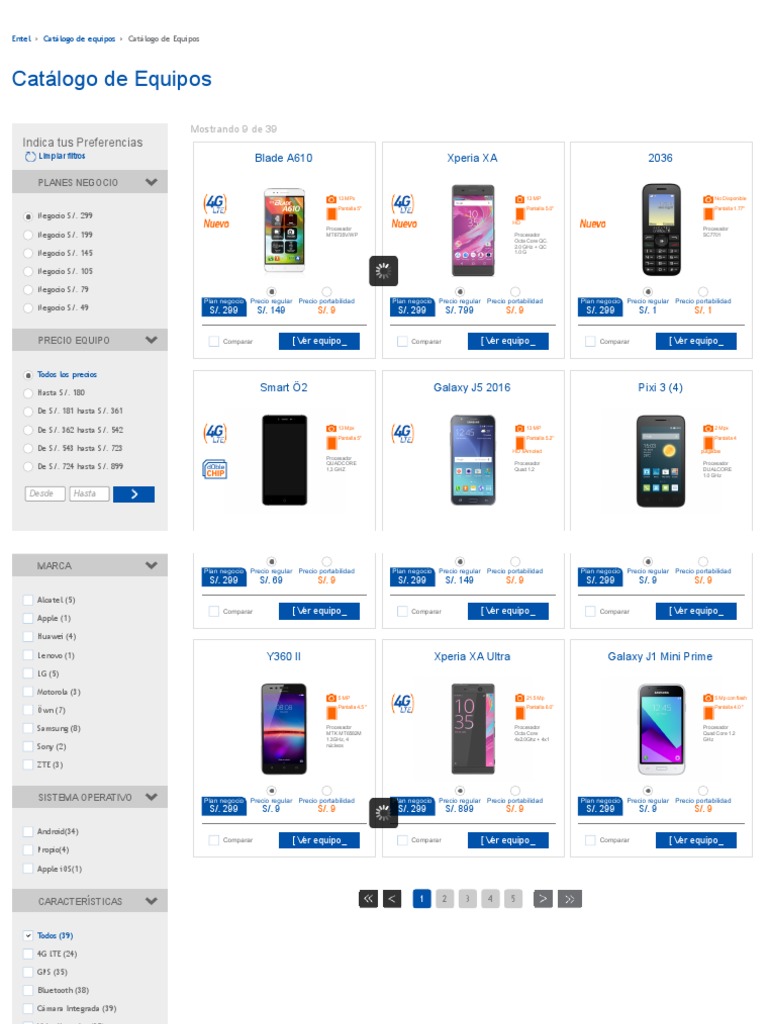Open the Galaxy J5 2016 phone image

[x=472, y=460]
